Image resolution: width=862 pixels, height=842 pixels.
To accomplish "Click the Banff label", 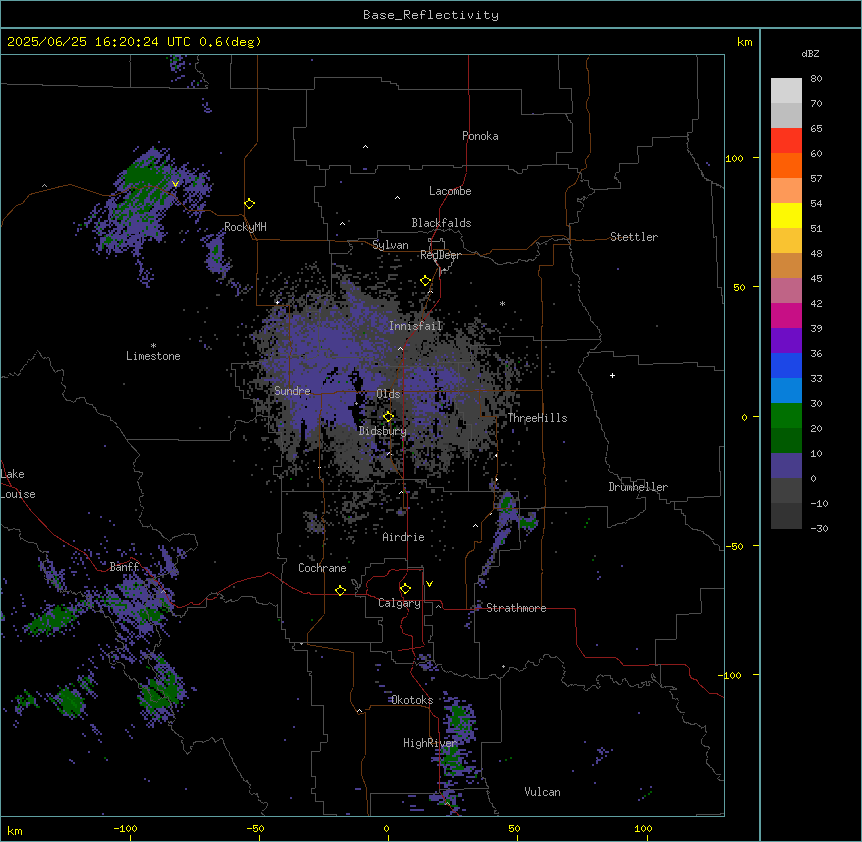I will pyautogui.click(x=124, y=567).
